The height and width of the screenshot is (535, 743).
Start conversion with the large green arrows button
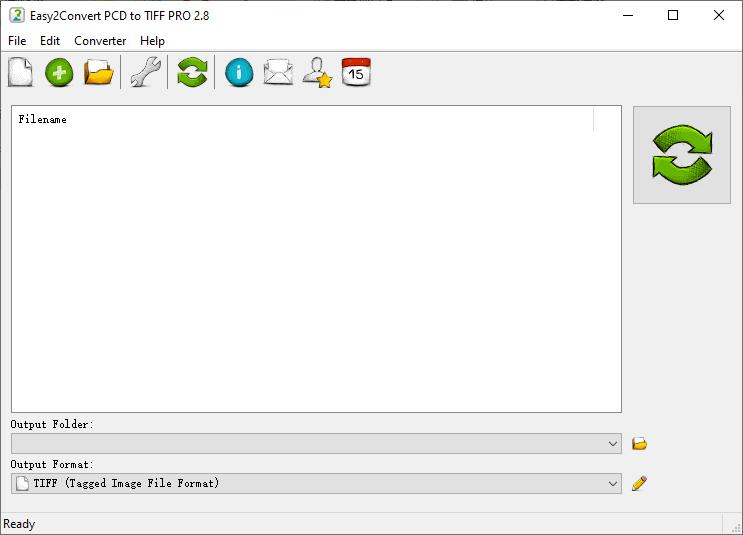click(682, 155)
